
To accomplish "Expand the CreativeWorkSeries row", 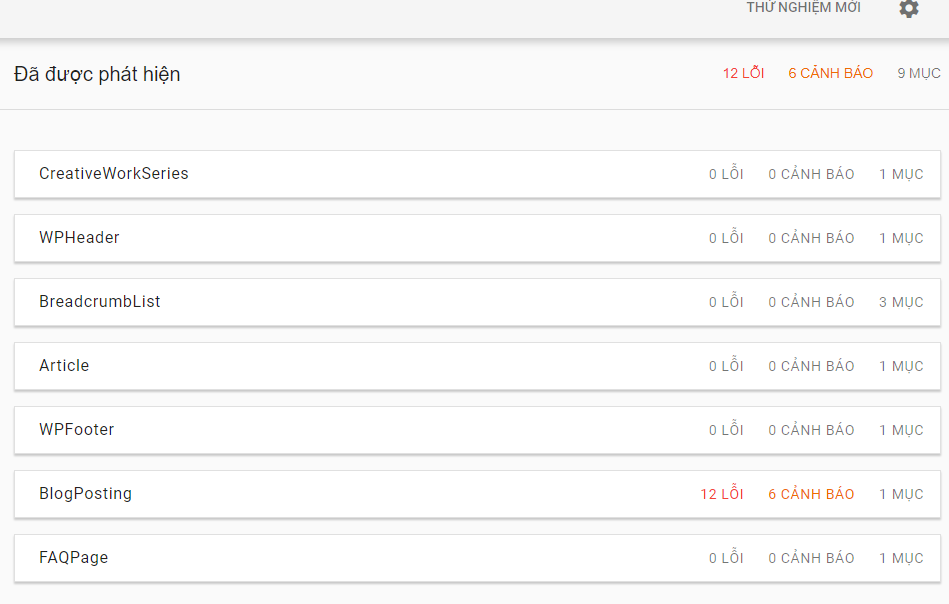I will tap(477, 174).
